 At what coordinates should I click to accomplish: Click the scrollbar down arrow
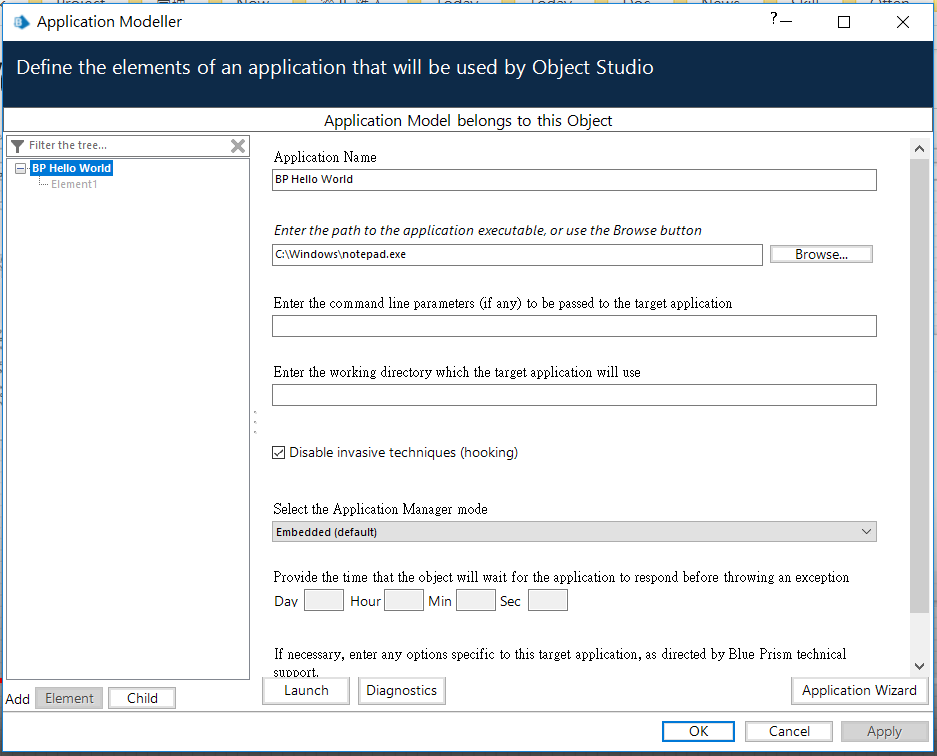coord(920,666)
